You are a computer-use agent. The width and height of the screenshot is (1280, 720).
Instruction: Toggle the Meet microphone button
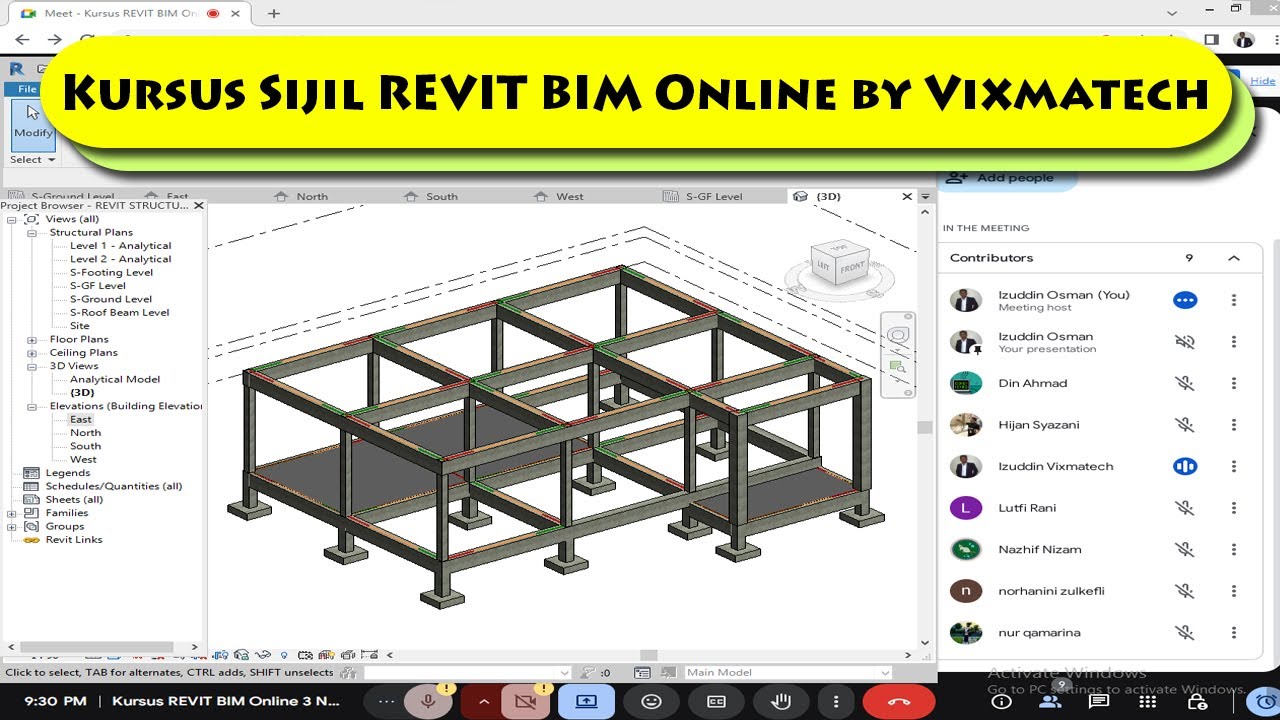pyautogui.click(x=428, y=701)
